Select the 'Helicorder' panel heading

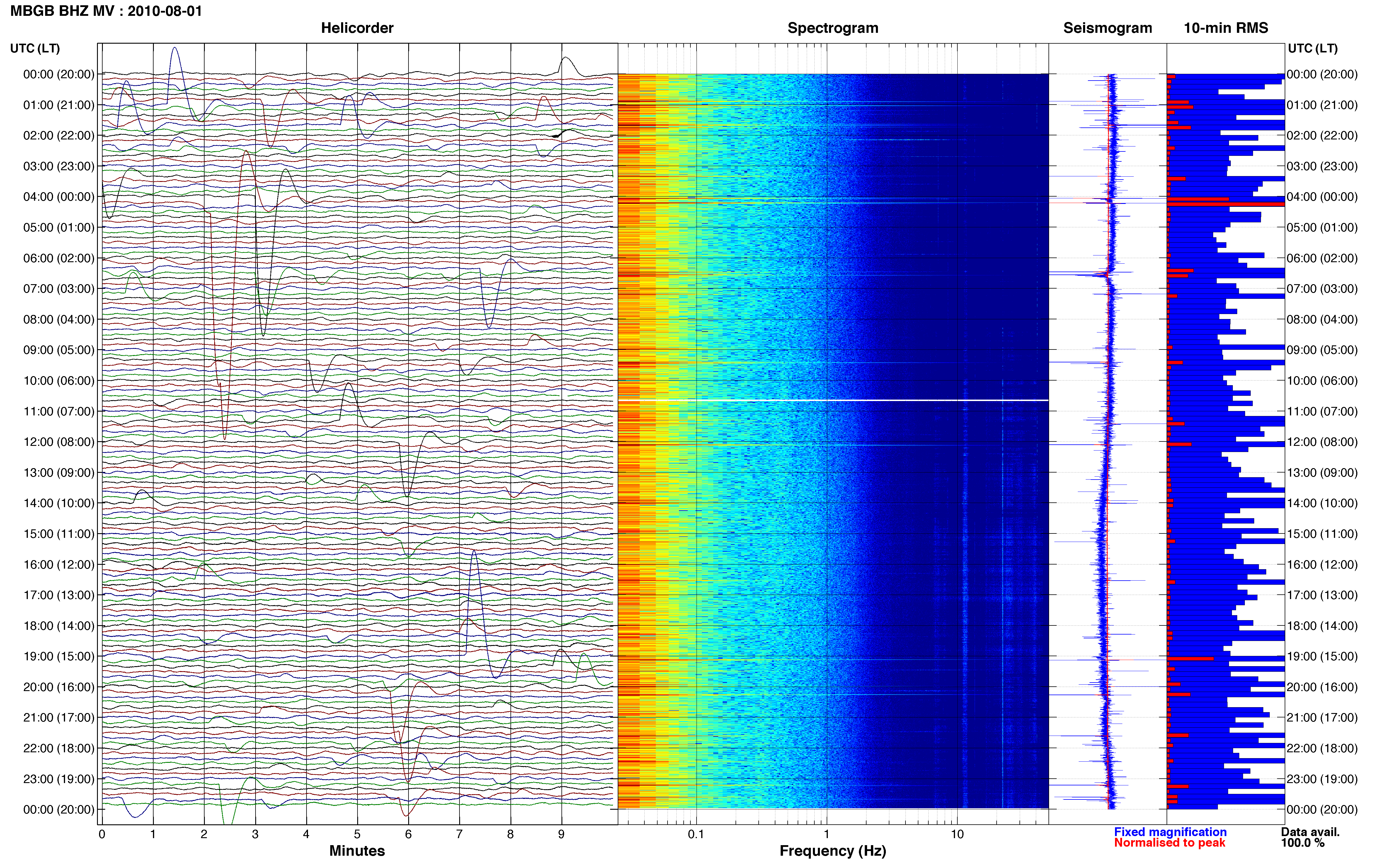(x=357, y=28)
